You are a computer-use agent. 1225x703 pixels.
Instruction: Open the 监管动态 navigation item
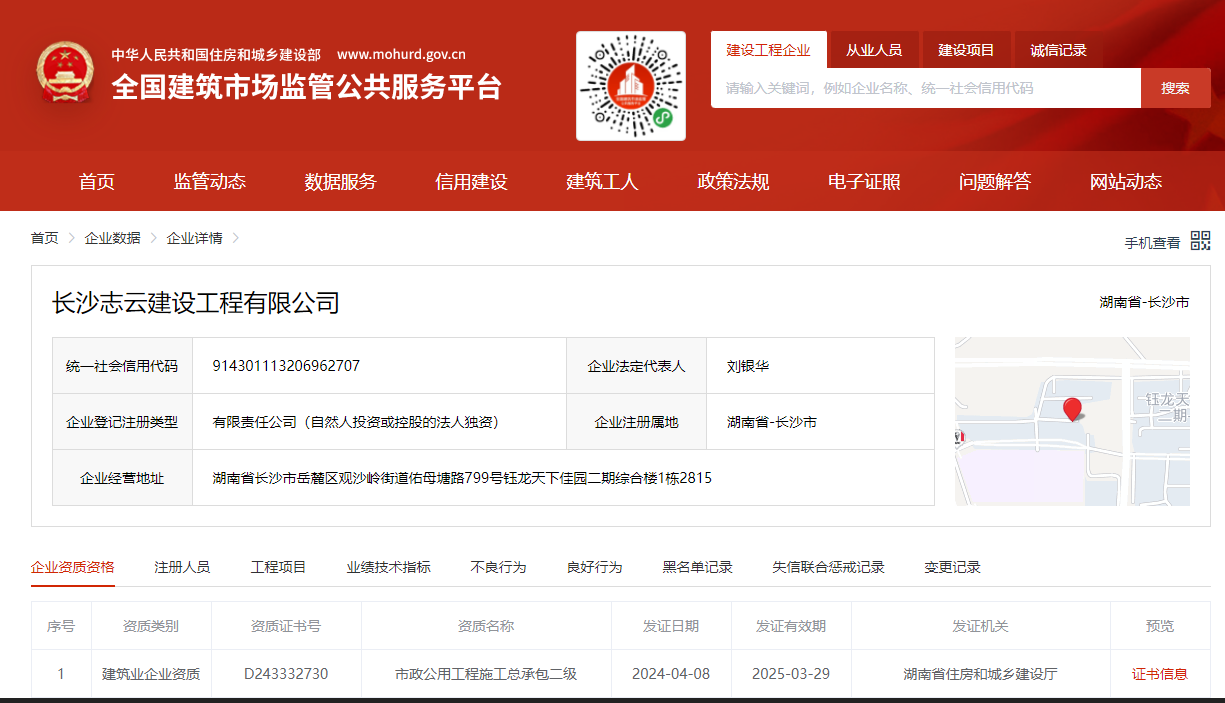[210, 182]
